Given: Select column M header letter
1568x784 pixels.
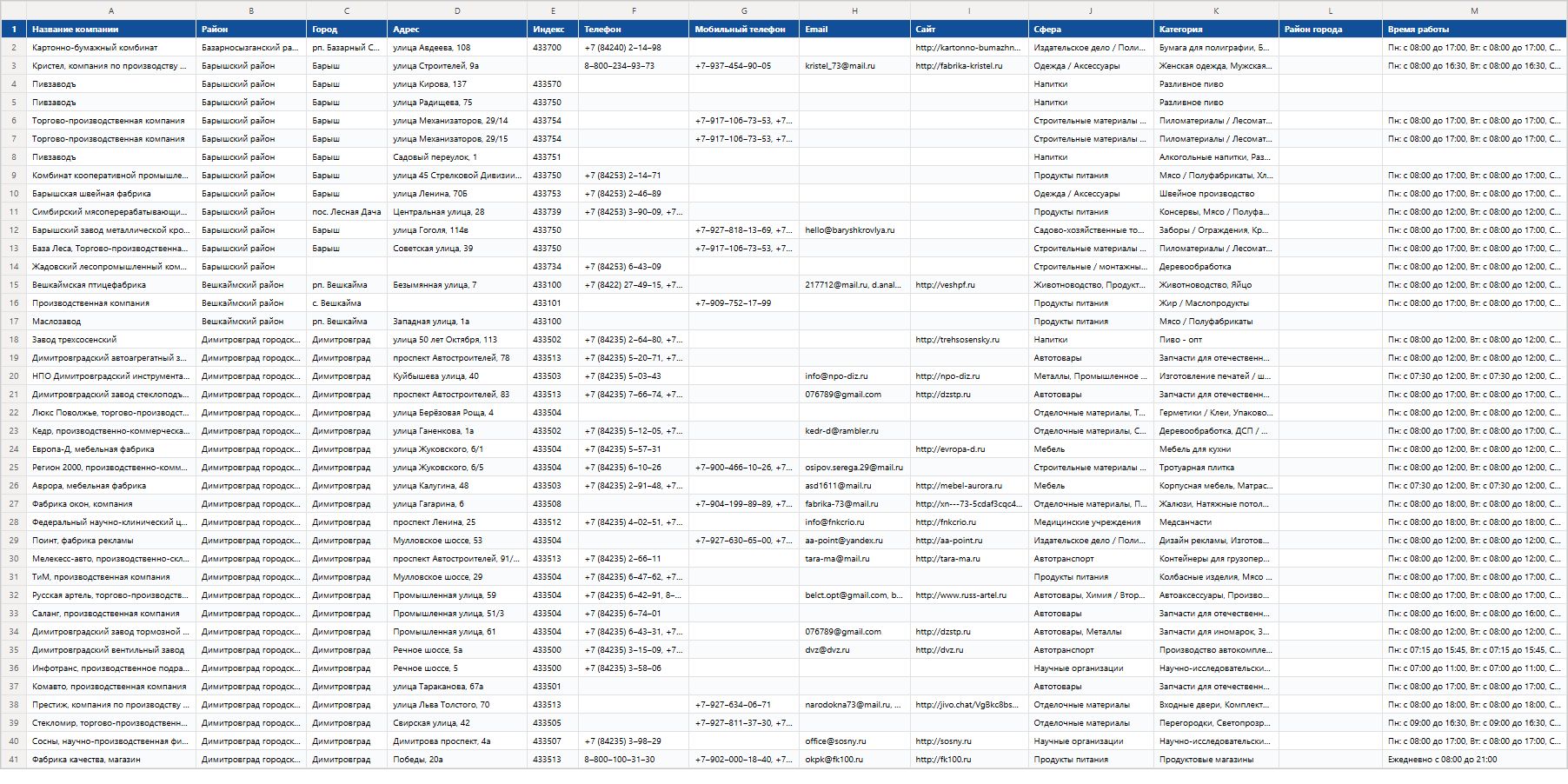Looking at the screenshot, I should (1474, 10).
